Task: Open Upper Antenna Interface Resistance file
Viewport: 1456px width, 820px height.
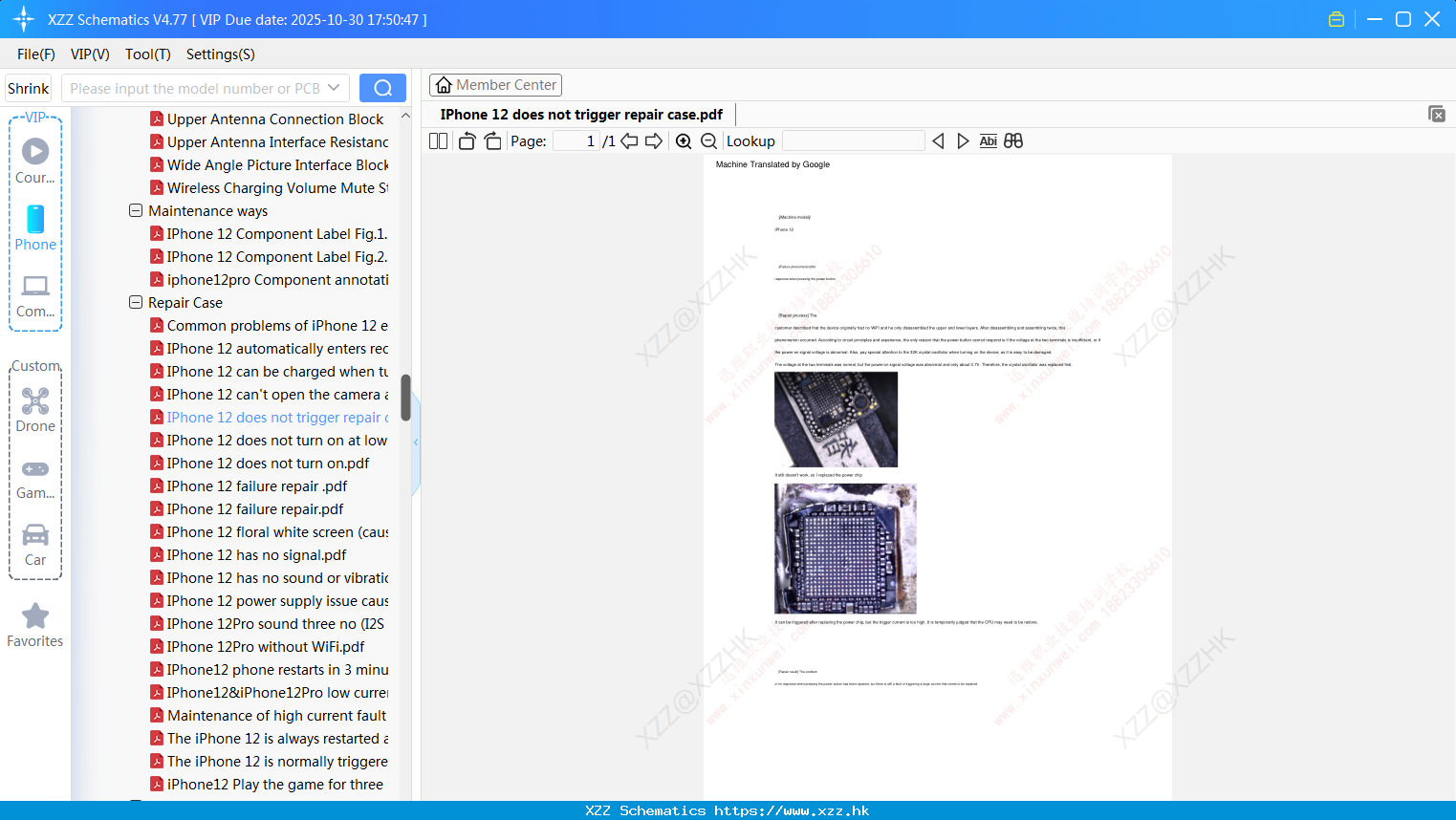Action: coord(270,141)
